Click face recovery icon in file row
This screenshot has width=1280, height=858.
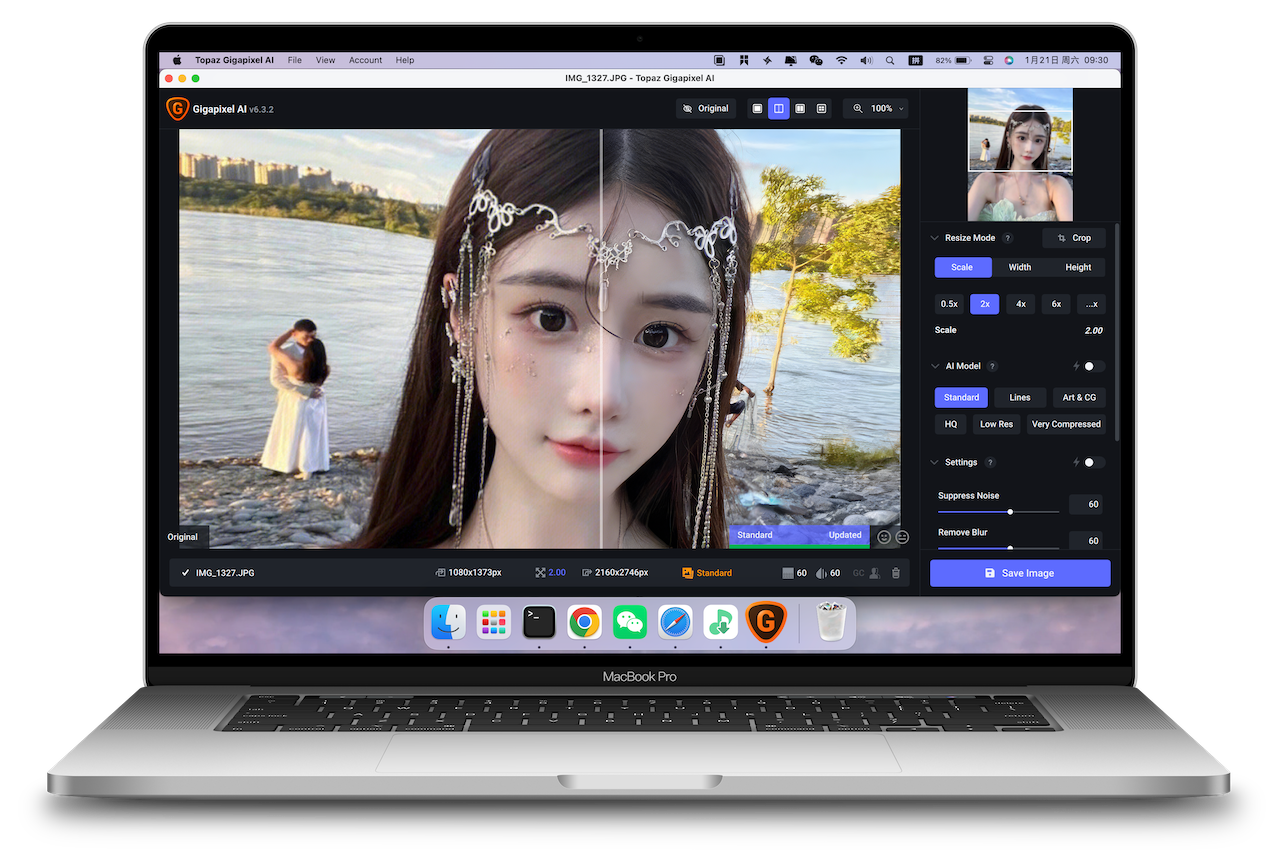point(875,573)
